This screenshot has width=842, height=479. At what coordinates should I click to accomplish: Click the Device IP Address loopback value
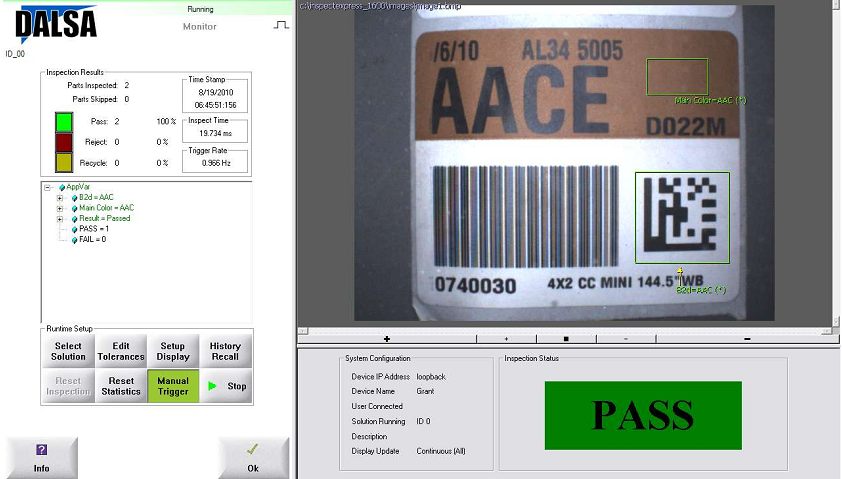(x=431, y=377)
